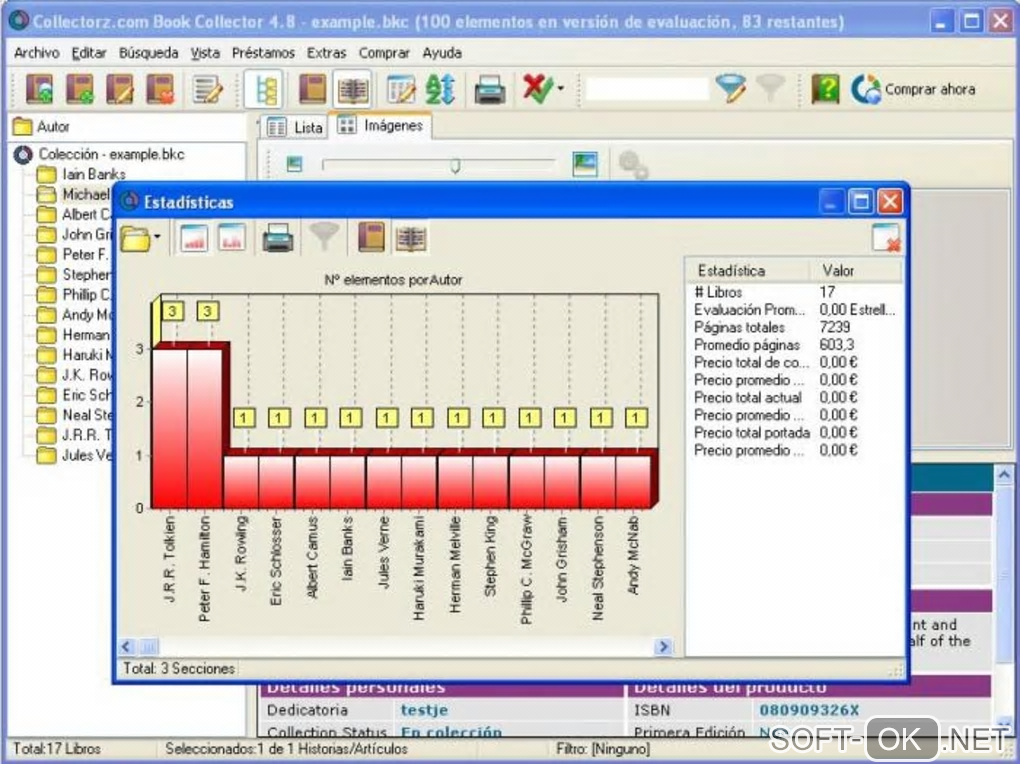
Task: Open the folder dropdown arrow in Estadísticas
Action: click(x=157, y=238)
